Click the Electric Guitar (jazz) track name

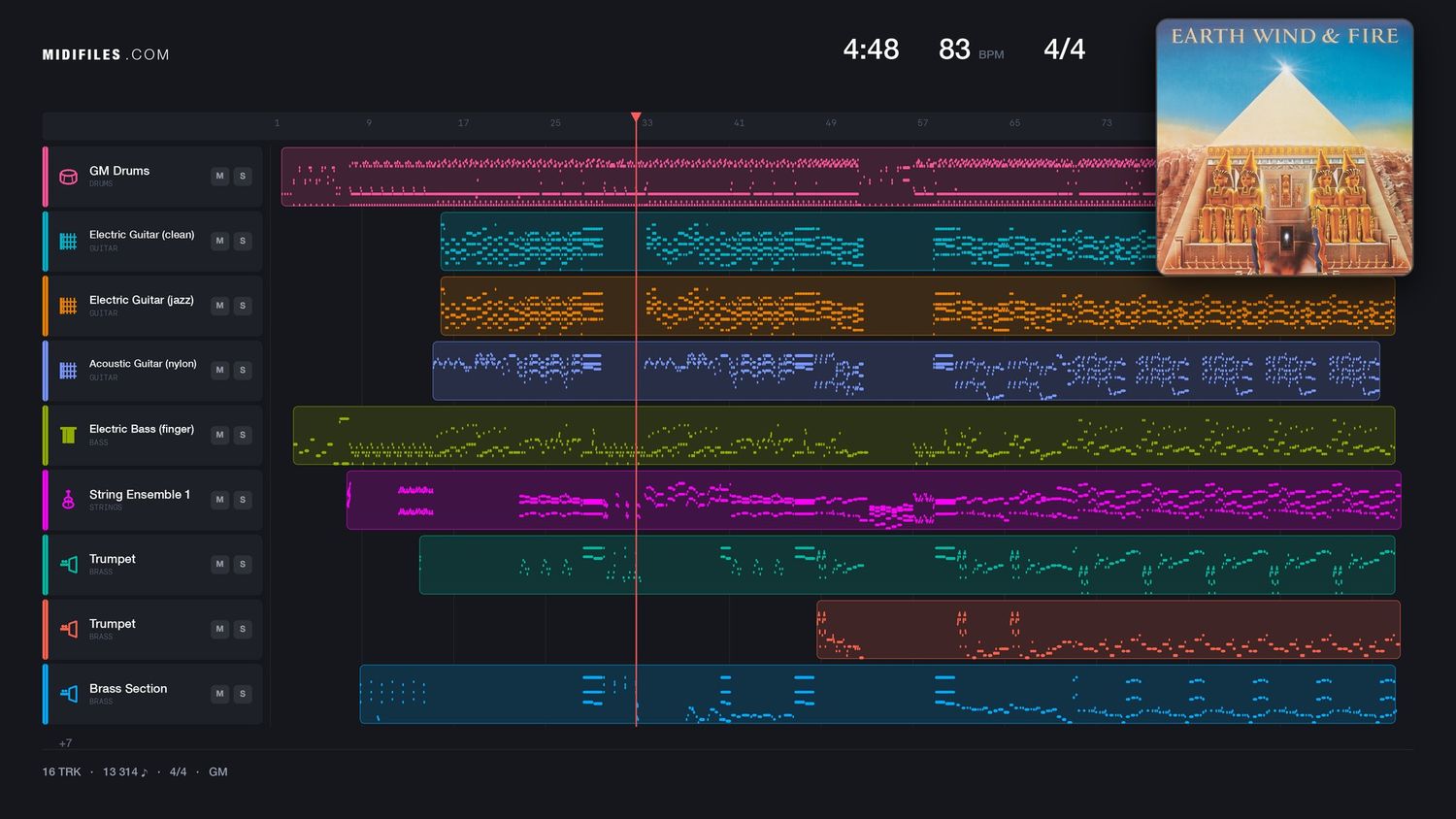point(142,300)
